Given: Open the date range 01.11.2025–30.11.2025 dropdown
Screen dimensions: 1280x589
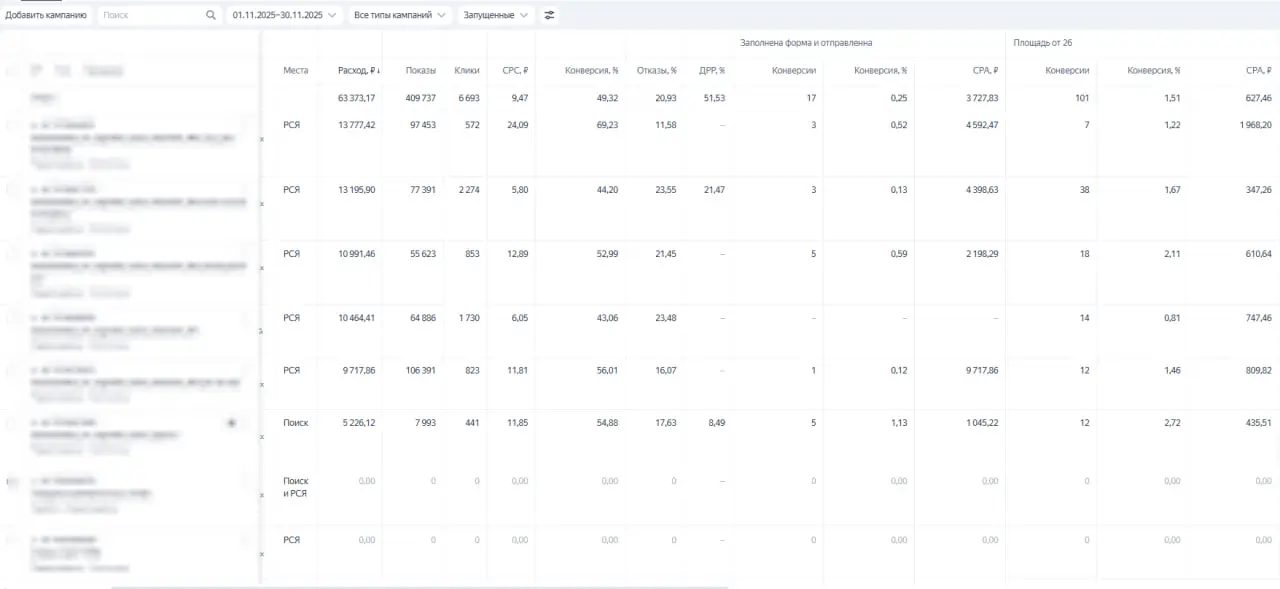Looking at the screenshot, I should click(284, 15).
